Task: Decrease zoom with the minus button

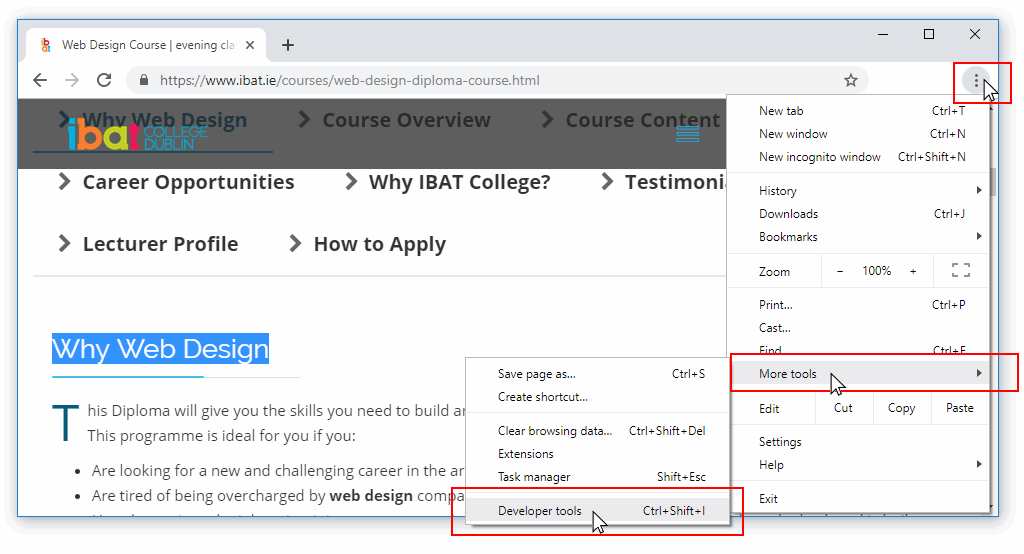Action: (x=840, y=271)
